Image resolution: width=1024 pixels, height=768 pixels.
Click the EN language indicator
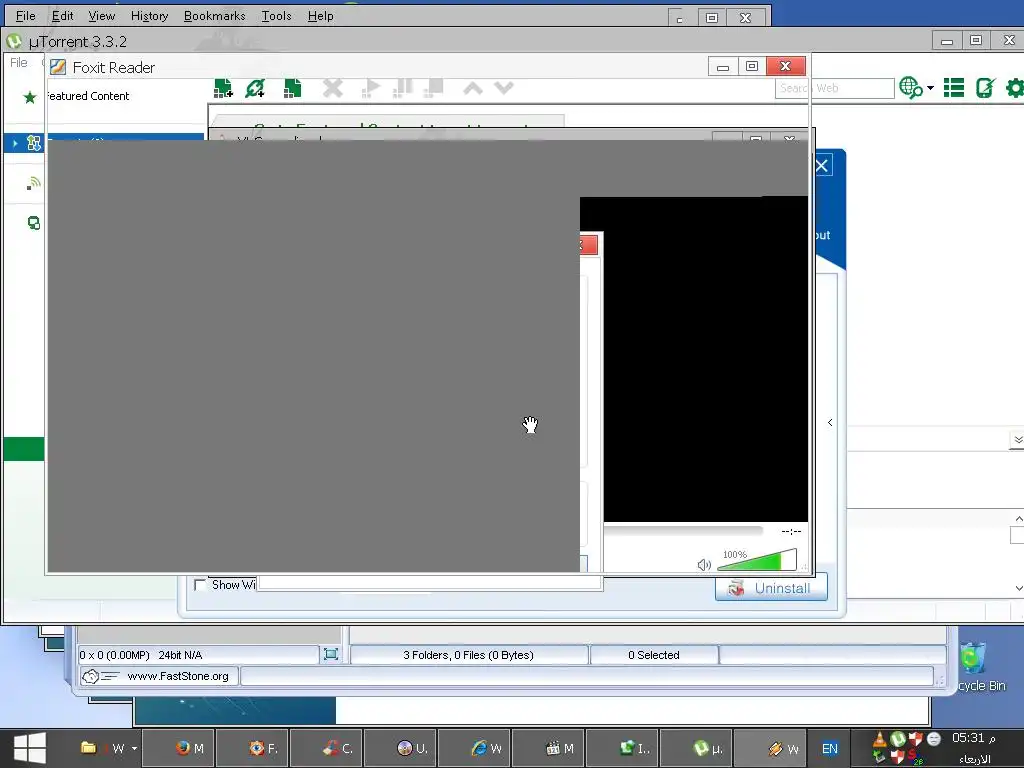829,749
